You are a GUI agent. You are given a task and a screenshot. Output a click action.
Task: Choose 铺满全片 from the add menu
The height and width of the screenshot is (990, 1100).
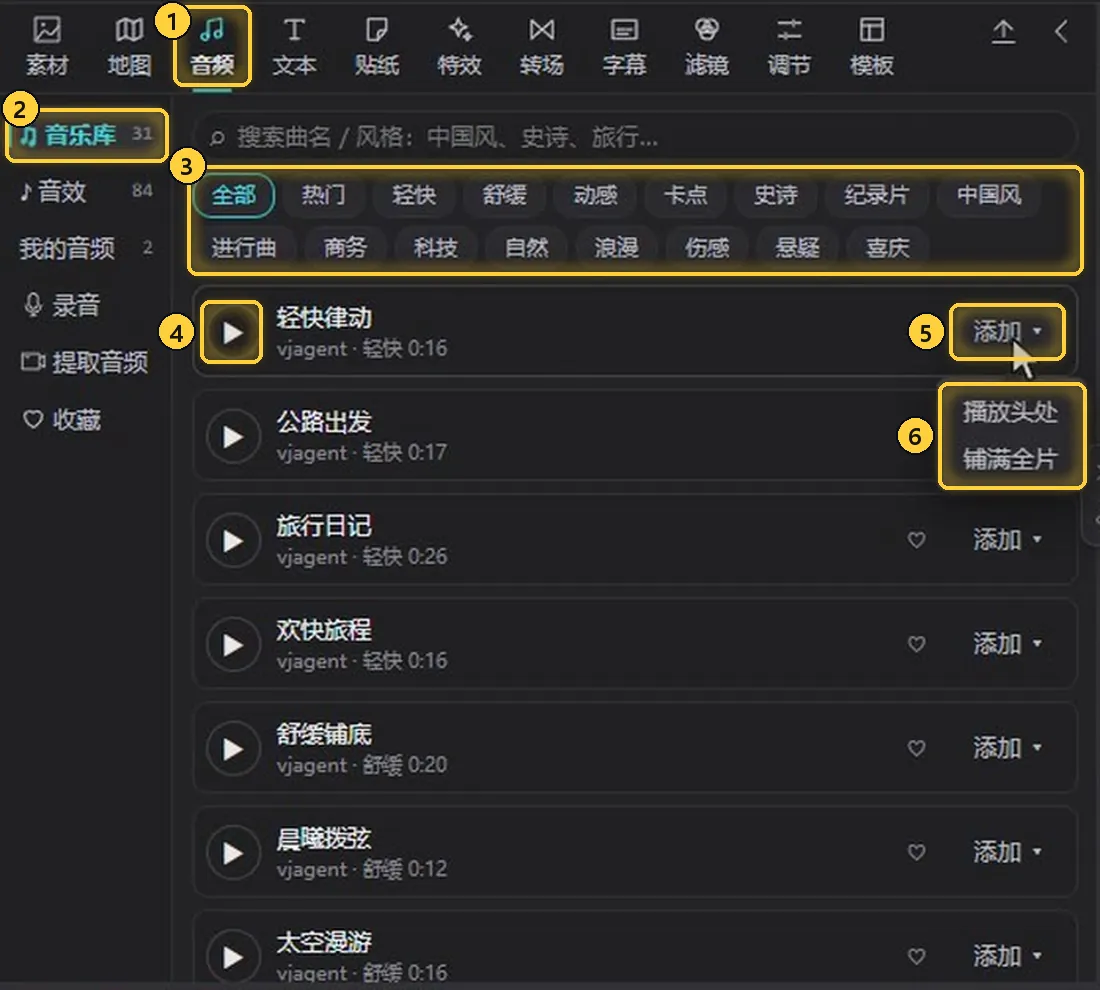click(x=1010, y=459)
